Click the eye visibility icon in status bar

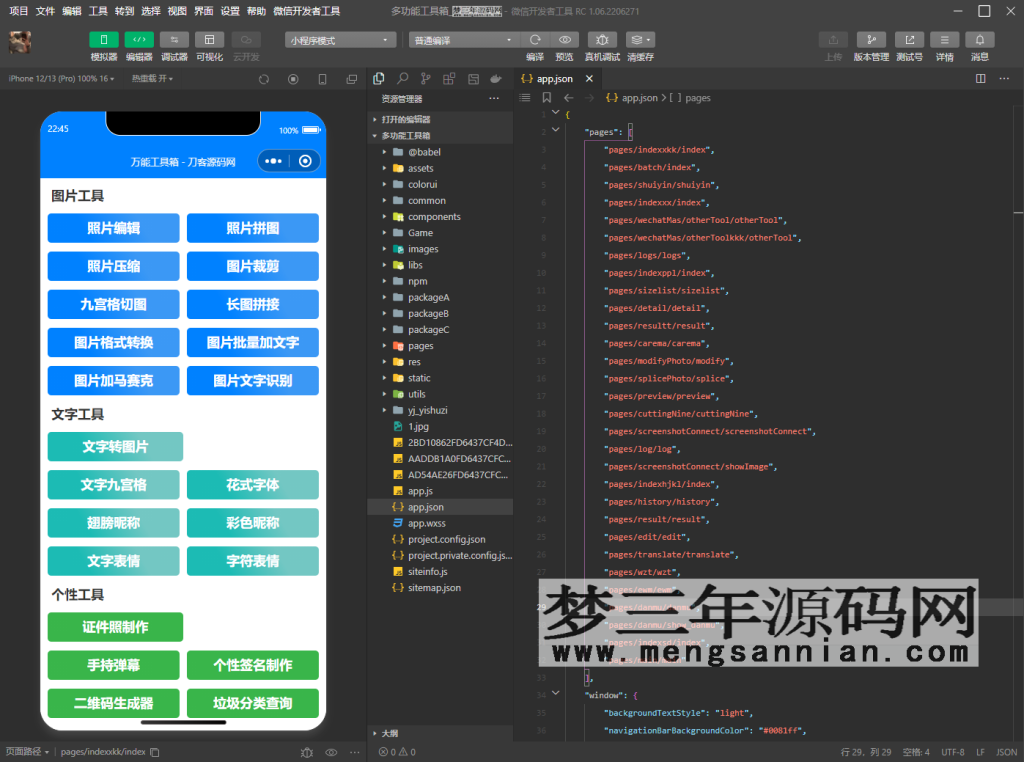[330, 751]
